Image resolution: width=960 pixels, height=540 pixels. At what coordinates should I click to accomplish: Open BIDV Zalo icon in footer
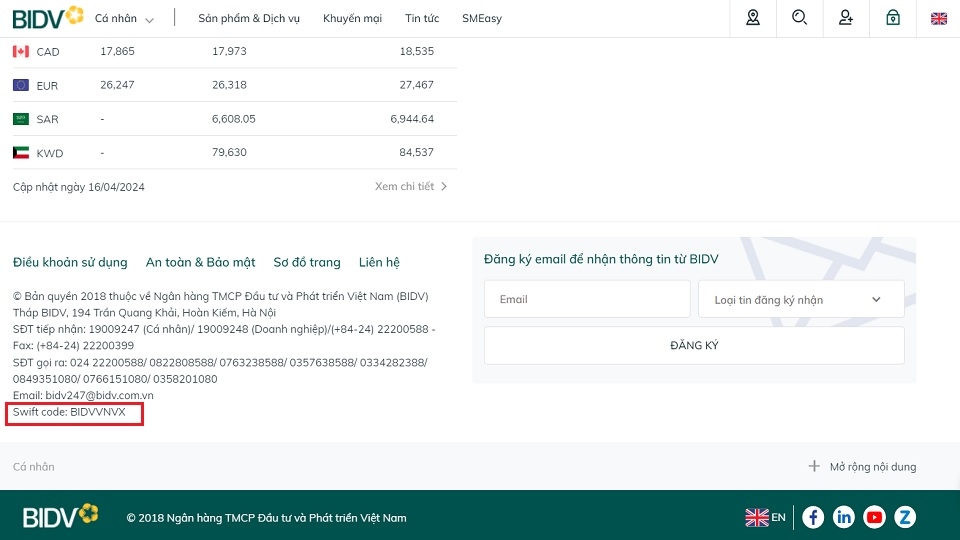[x=905, y=517]
